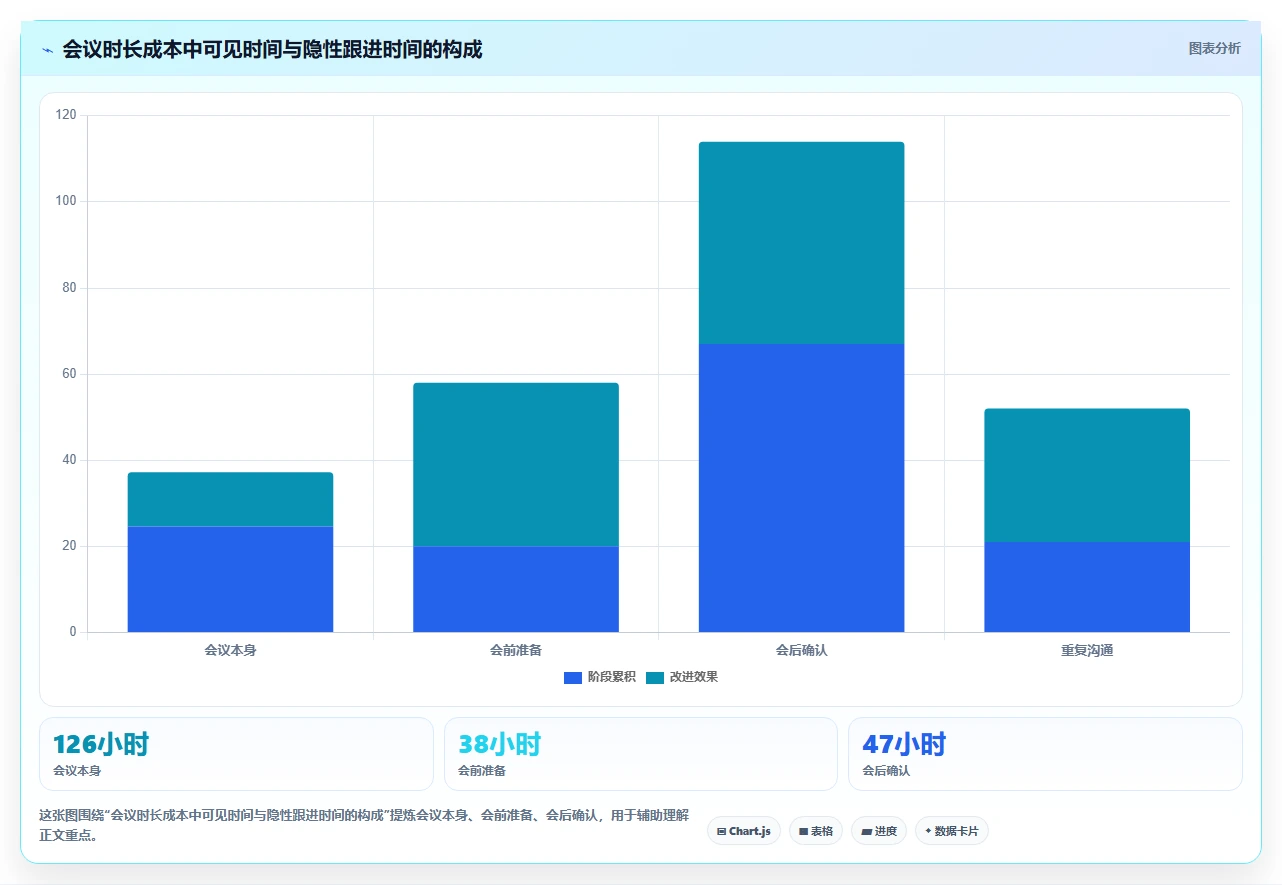This screenshot has width=1282, height=885.
Task: Click the 126小时 data card value
Action: point(101,744)
